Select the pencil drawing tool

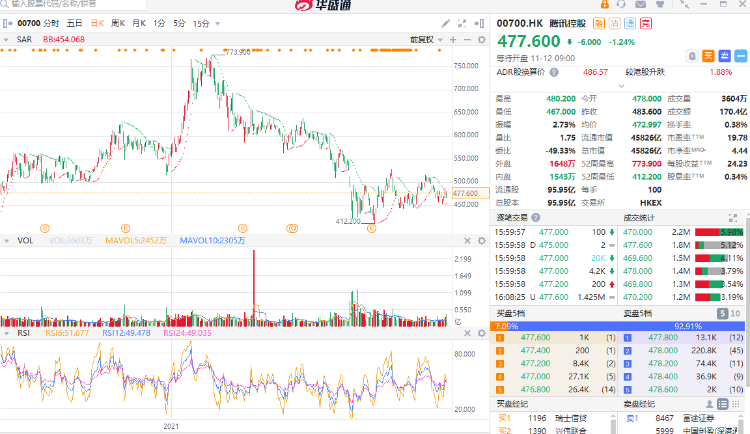click(445, 23)
